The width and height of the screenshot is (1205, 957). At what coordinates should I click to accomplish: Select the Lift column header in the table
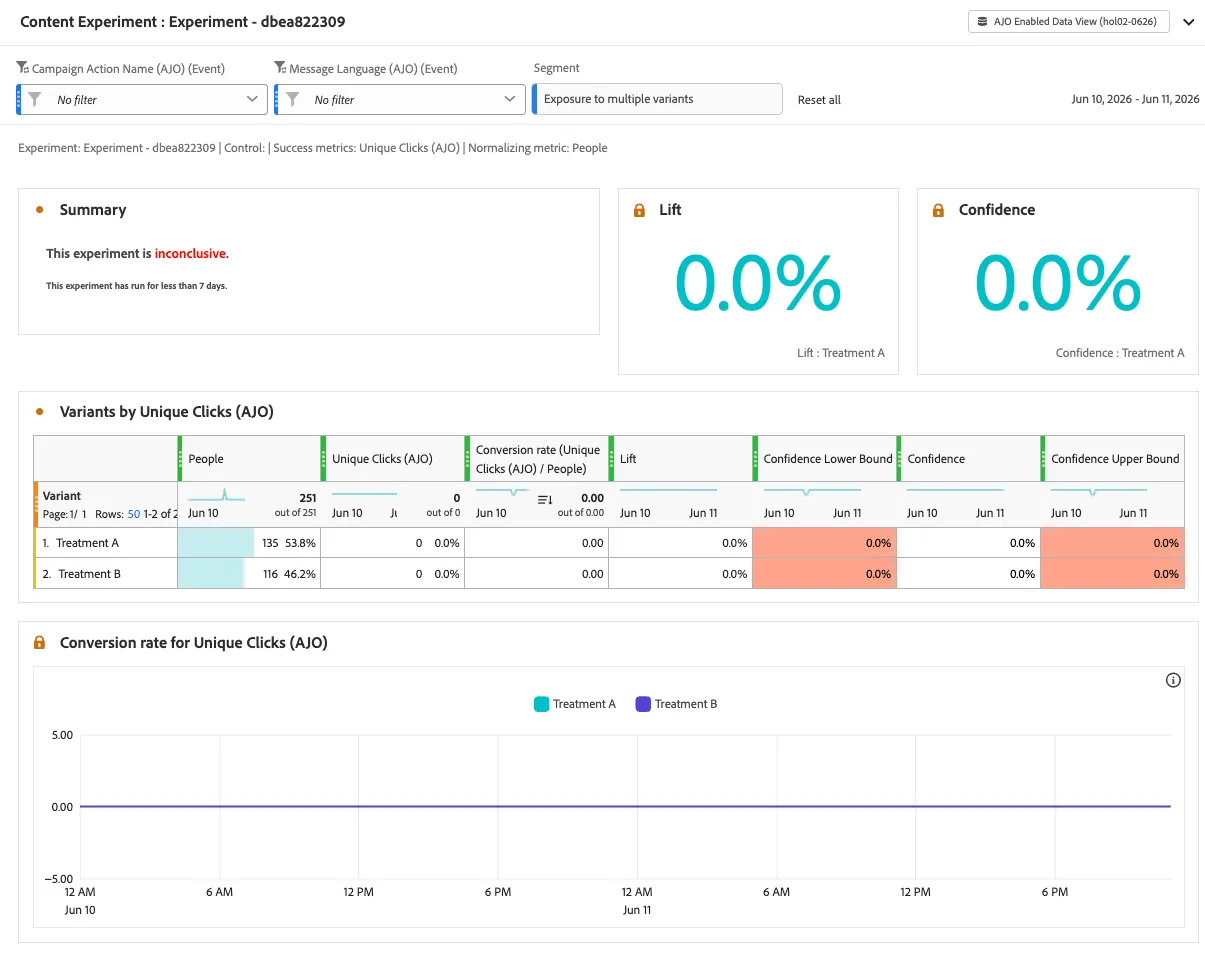(x=681, y=459)
